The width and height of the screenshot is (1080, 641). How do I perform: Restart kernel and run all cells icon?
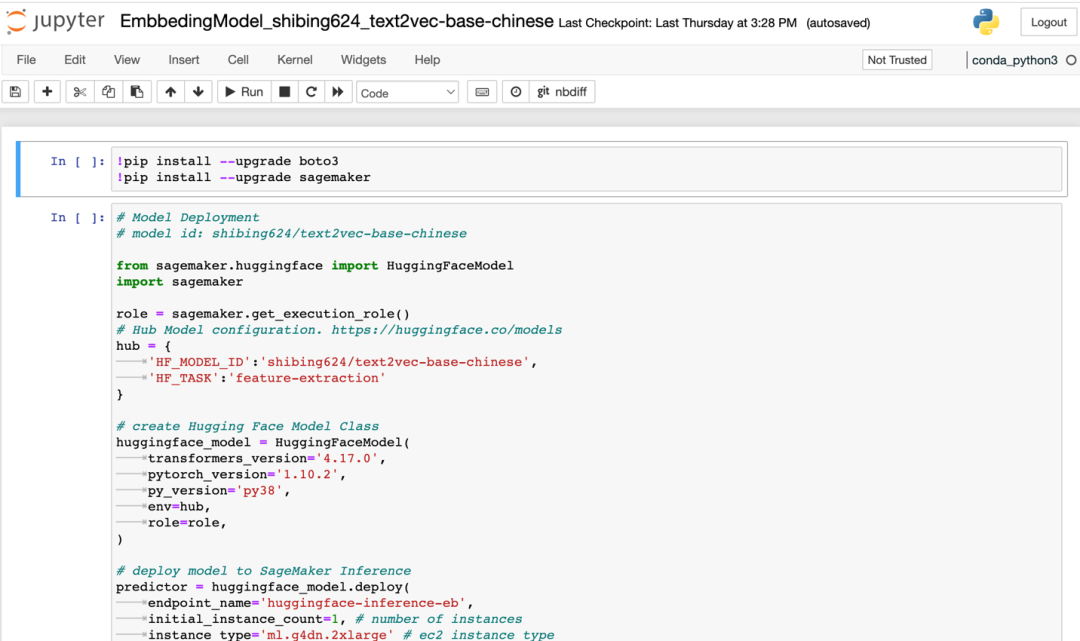[x=338, y=92]
